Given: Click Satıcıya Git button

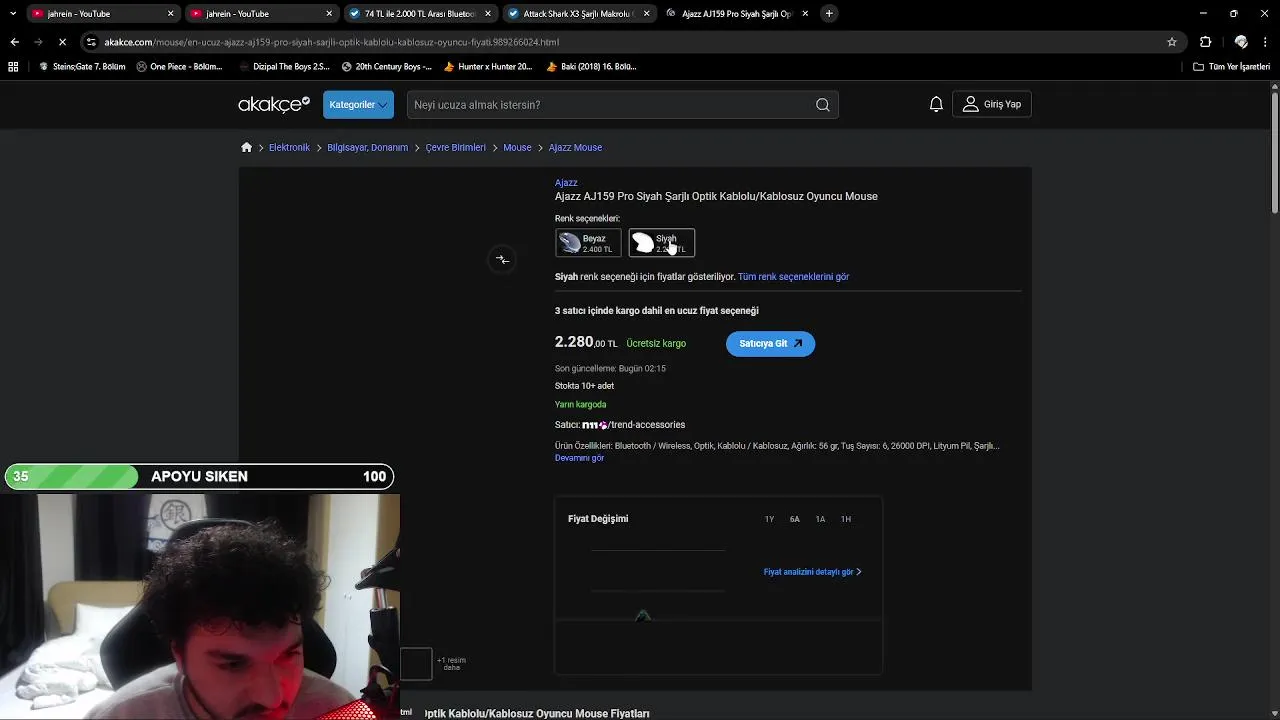Looking at the screenshot, I should click(x=770, y=344).
